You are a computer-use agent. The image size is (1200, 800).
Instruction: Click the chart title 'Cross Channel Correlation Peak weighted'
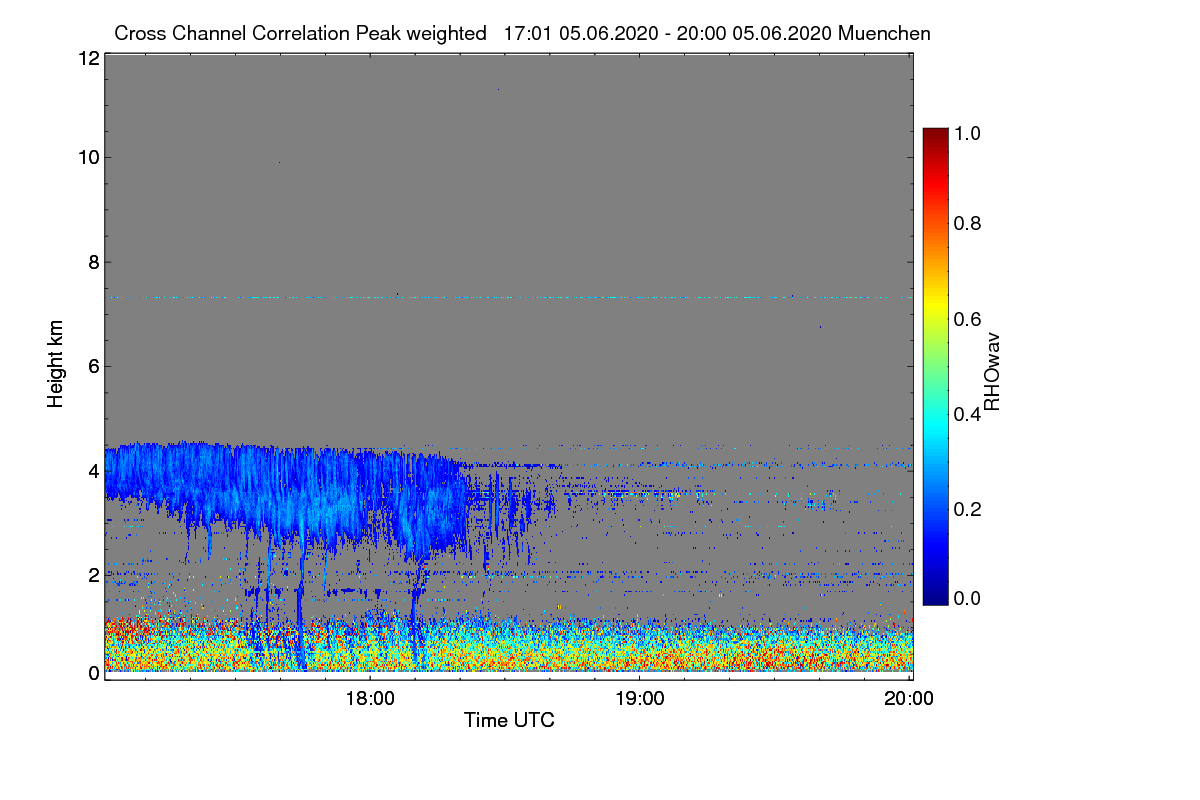pyautogui.click(x=300, y=33)
